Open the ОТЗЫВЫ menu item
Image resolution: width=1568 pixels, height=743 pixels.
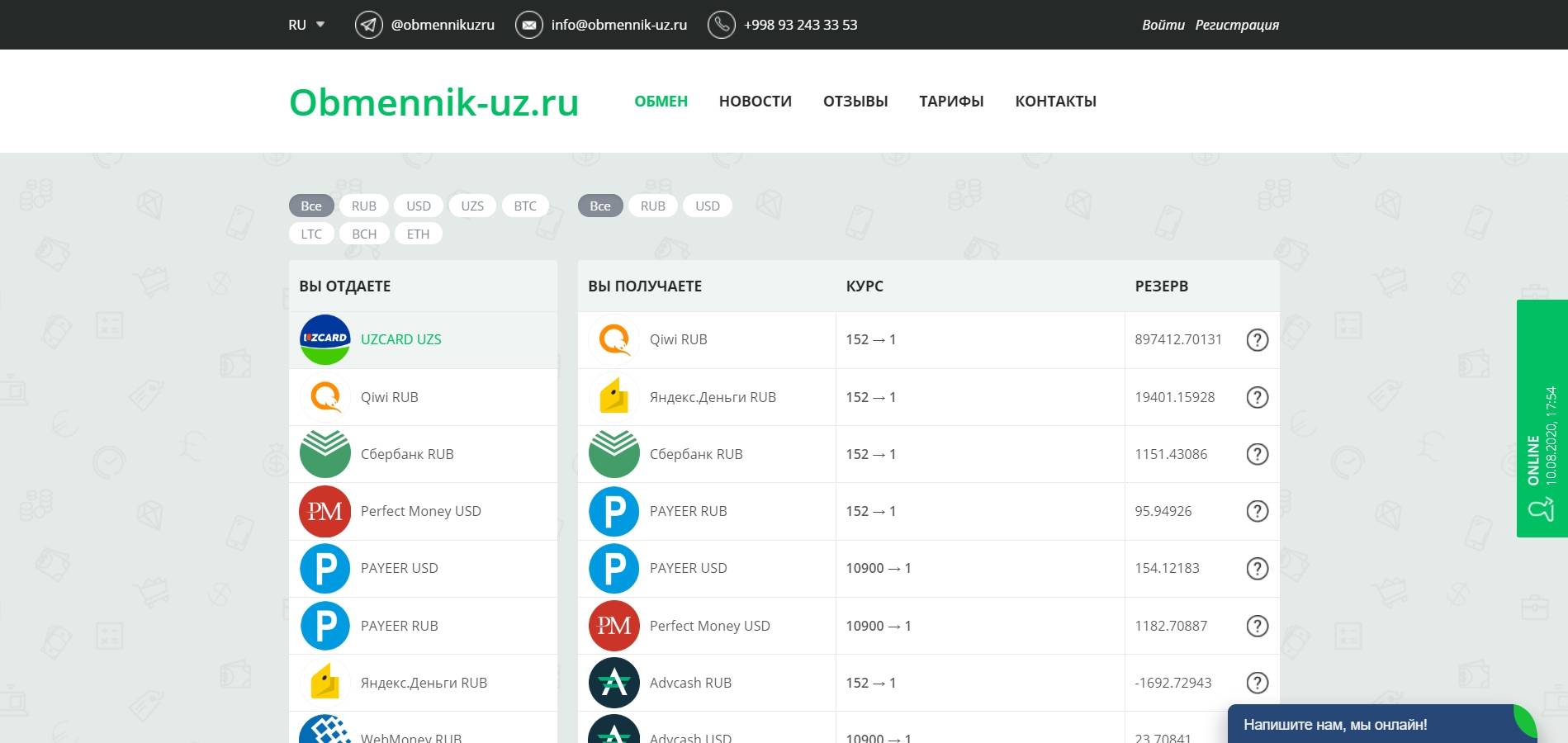(855, 101)
